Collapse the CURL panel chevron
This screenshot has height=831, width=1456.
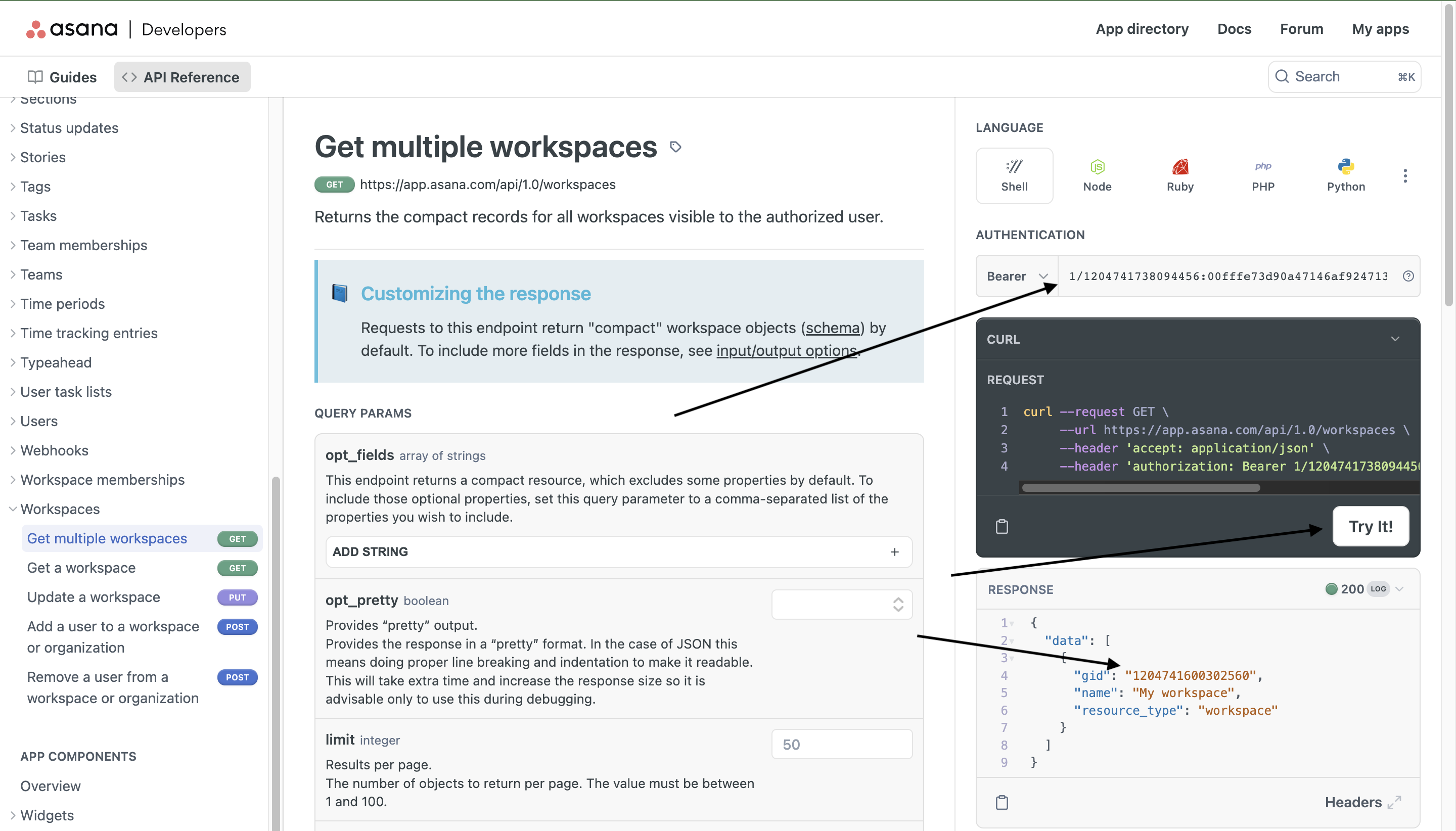coord(1394,339)
